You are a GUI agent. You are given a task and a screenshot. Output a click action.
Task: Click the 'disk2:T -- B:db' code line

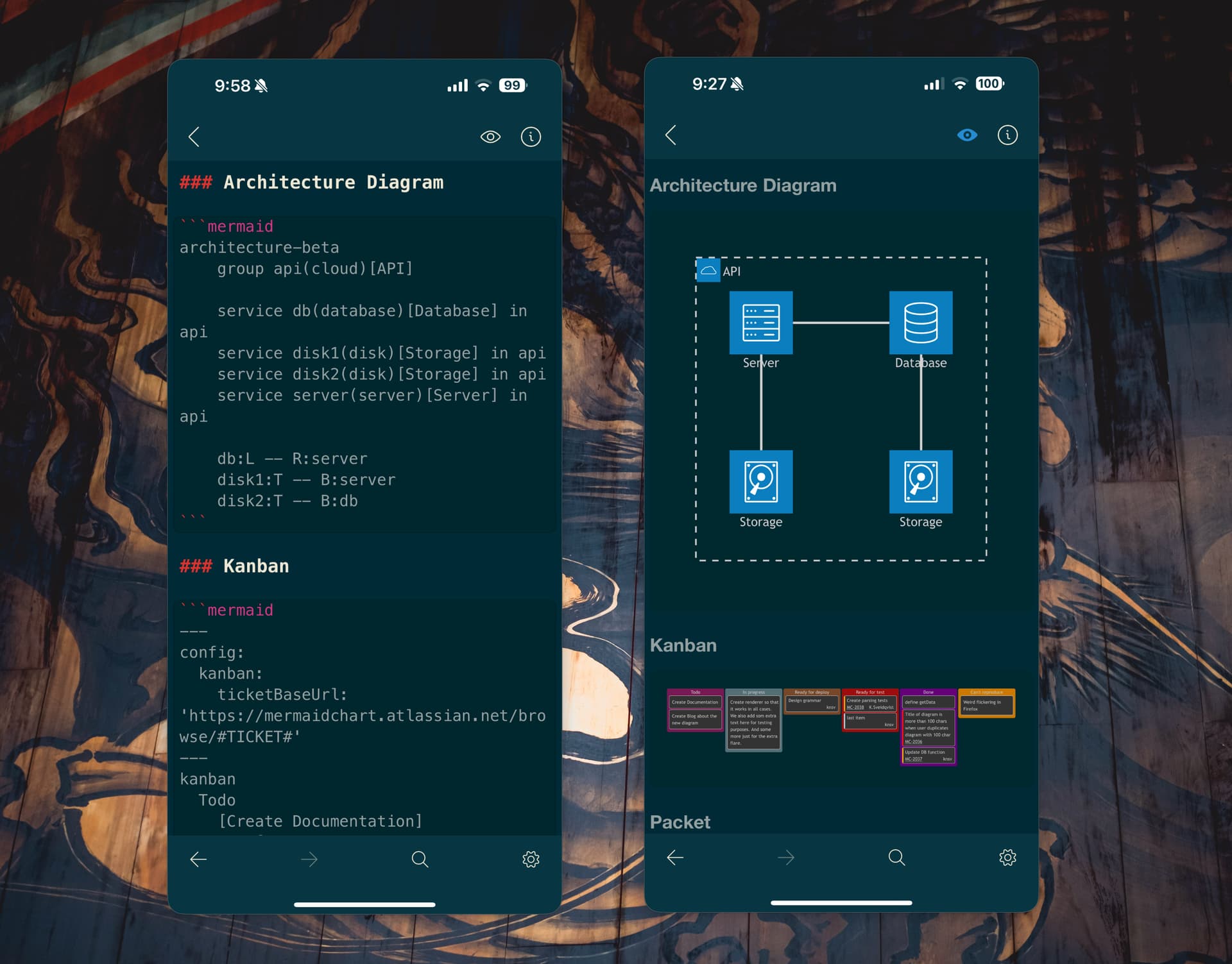(x=287, y=501)
